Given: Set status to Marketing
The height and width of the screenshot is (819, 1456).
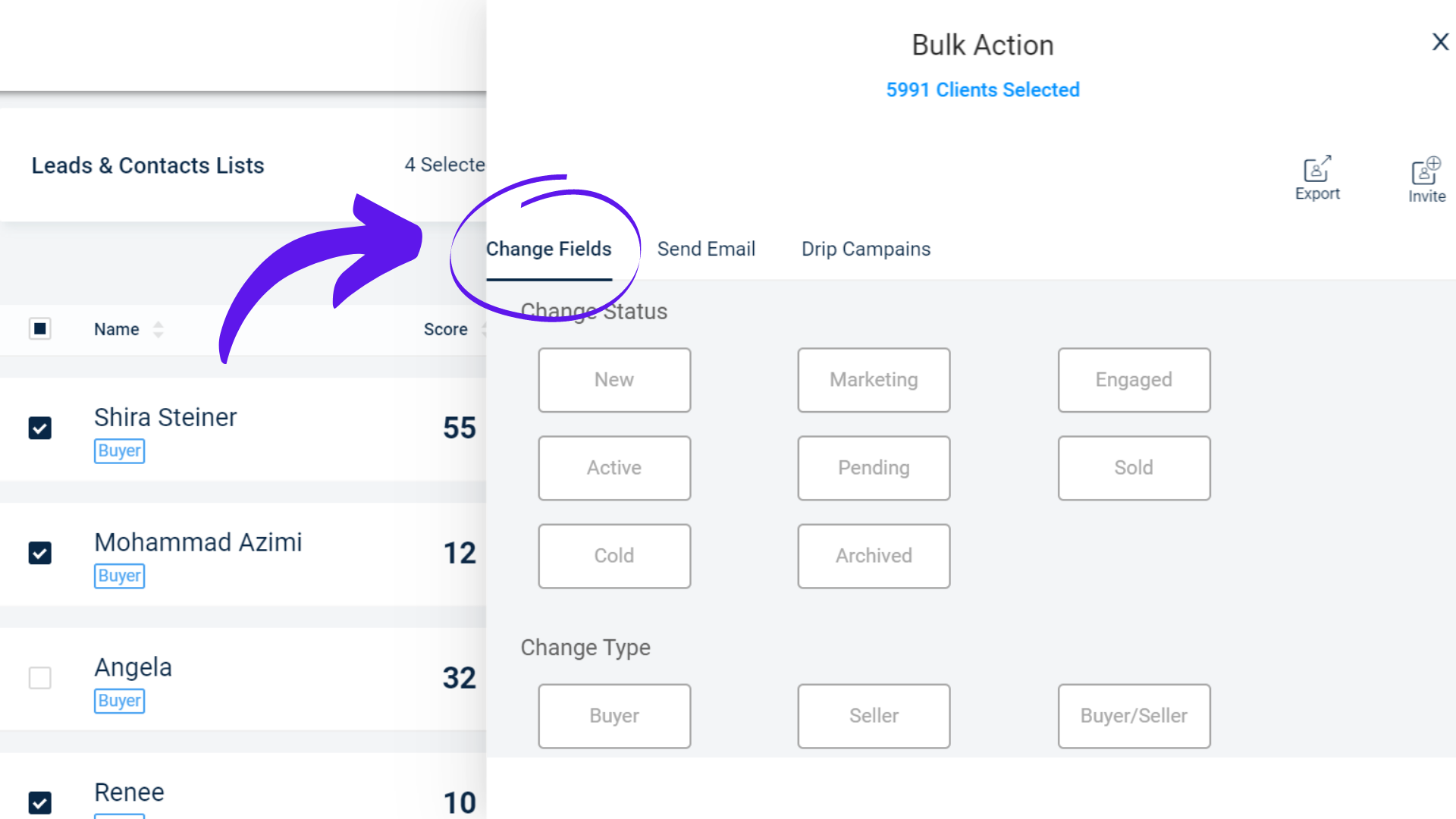Looking at the screenshot, I should (x=874, y=380).
